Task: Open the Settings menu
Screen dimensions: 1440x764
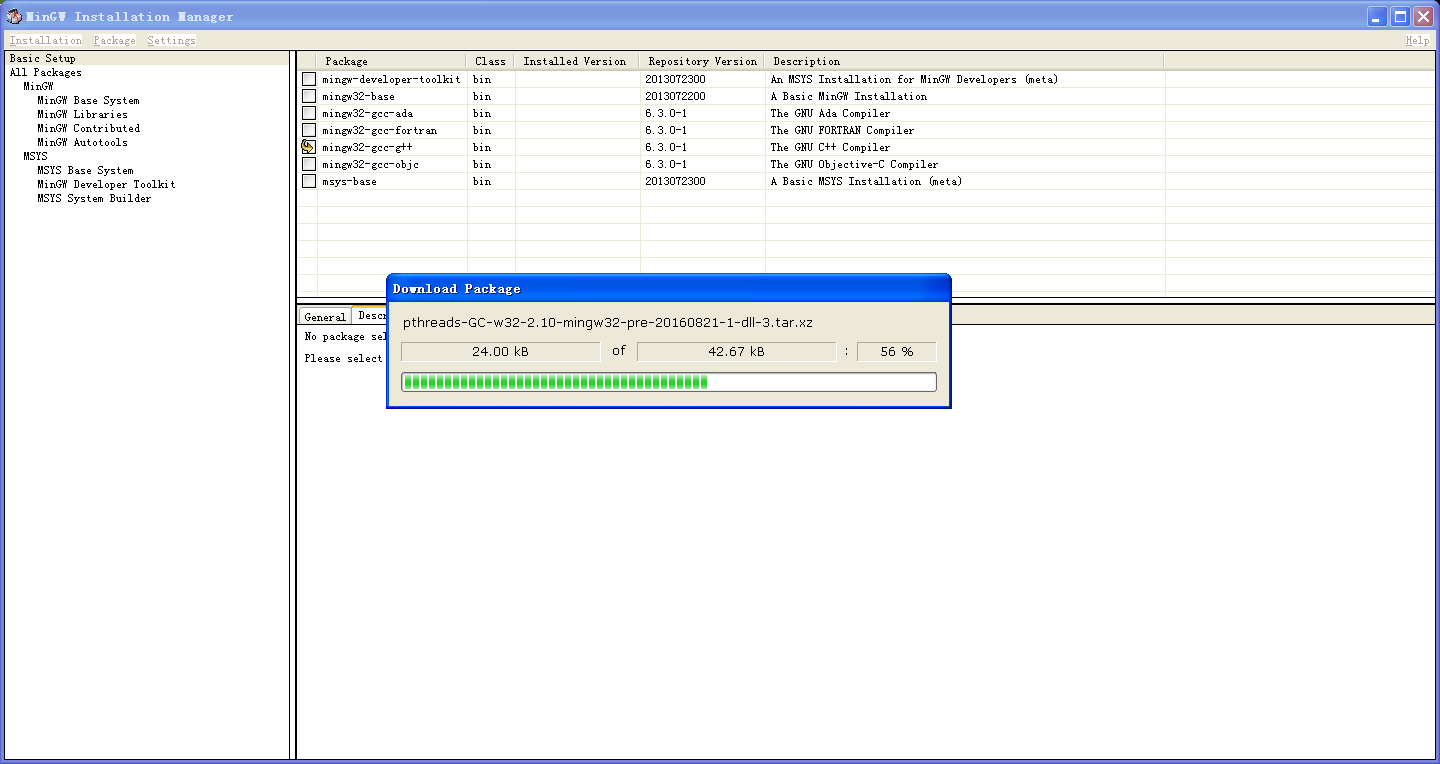Action: click(x=171, y=40)
